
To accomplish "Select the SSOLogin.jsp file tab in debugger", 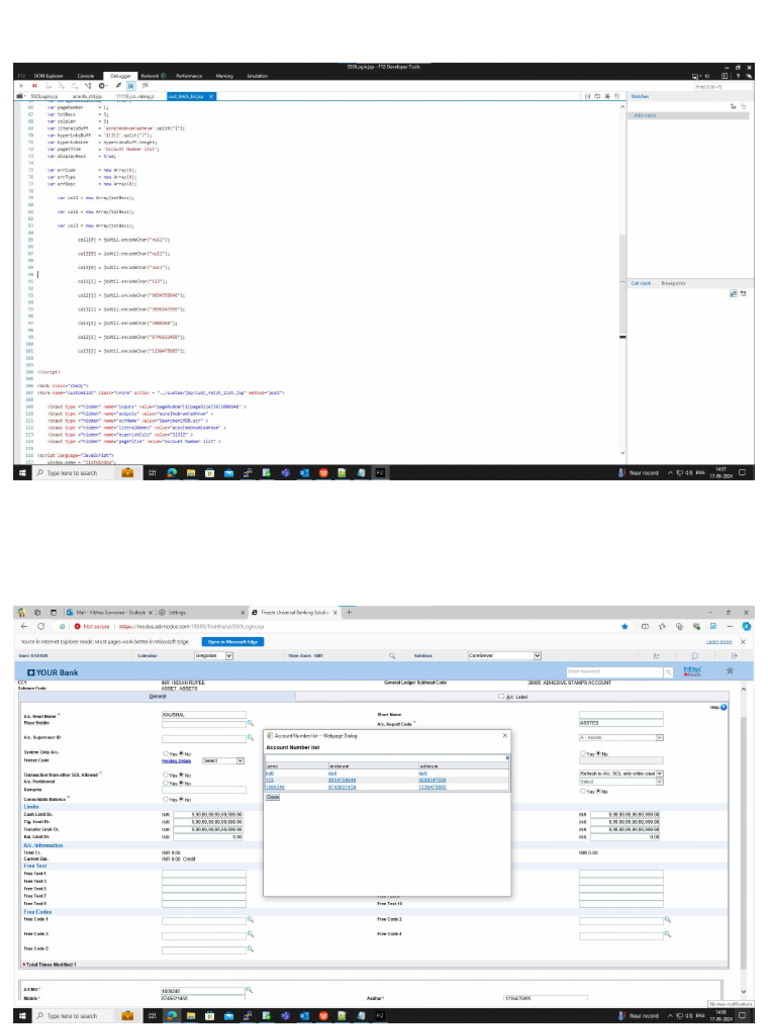I will (44, 96).
